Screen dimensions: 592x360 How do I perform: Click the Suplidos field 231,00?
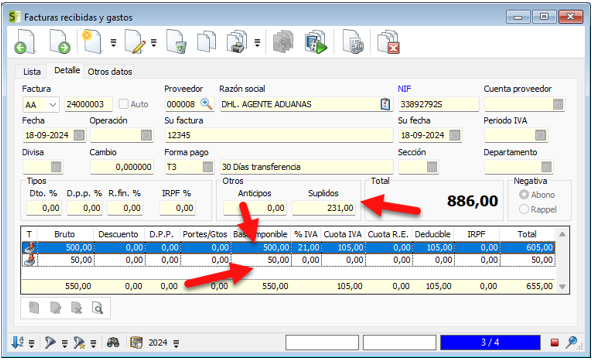(x=324, y=208)
